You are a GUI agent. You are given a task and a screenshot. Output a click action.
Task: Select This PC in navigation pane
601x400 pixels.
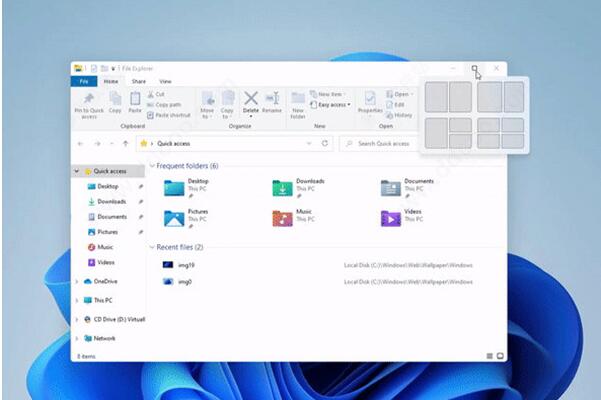point(103,300)
